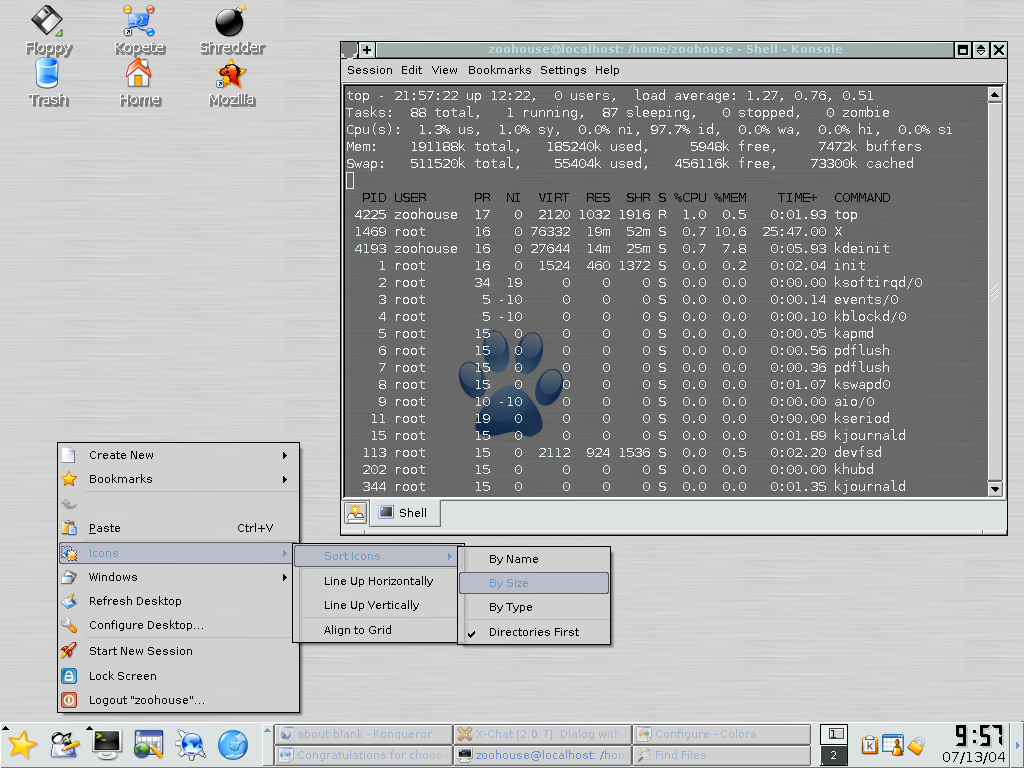Expand the Sort Icons submenu

tap(376, 556)
